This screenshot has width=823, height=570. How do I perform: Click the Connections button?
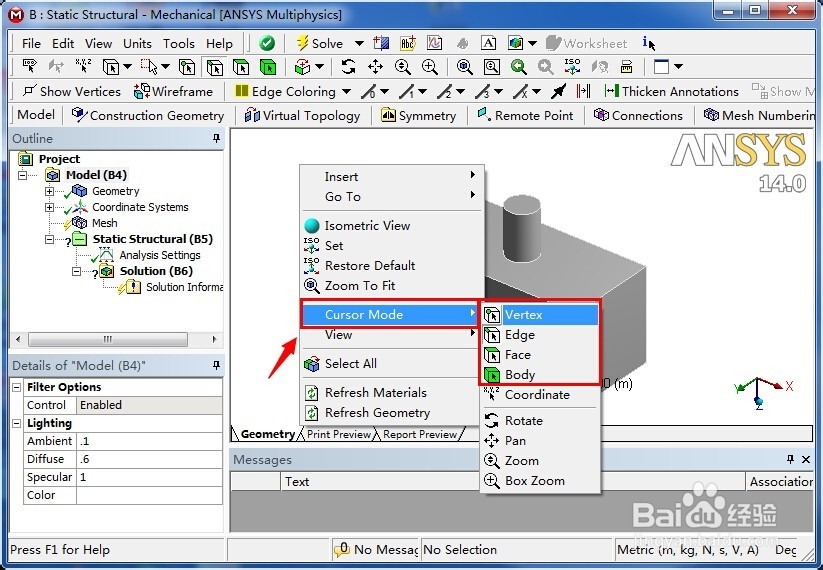(x=638, y=115)
